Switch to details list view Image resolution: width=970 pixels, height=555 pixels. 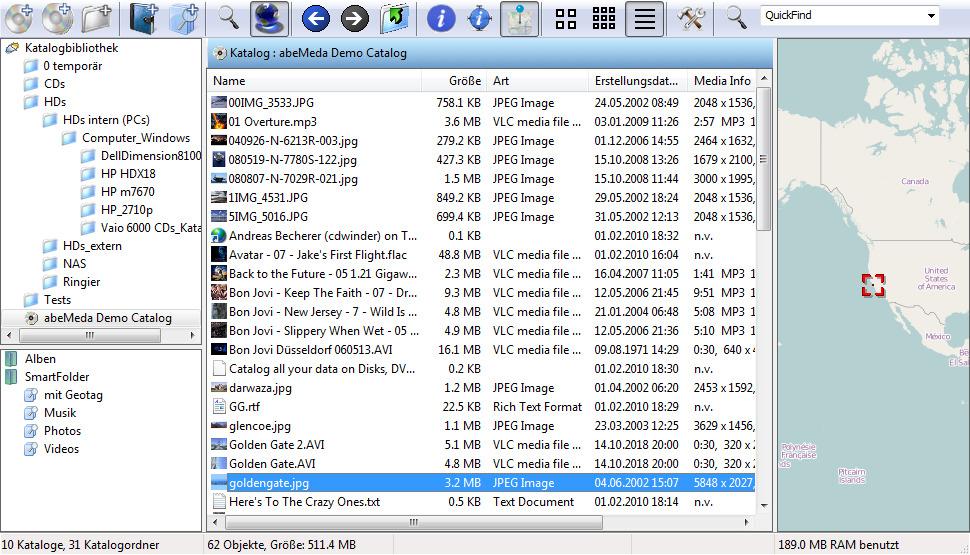645,17
